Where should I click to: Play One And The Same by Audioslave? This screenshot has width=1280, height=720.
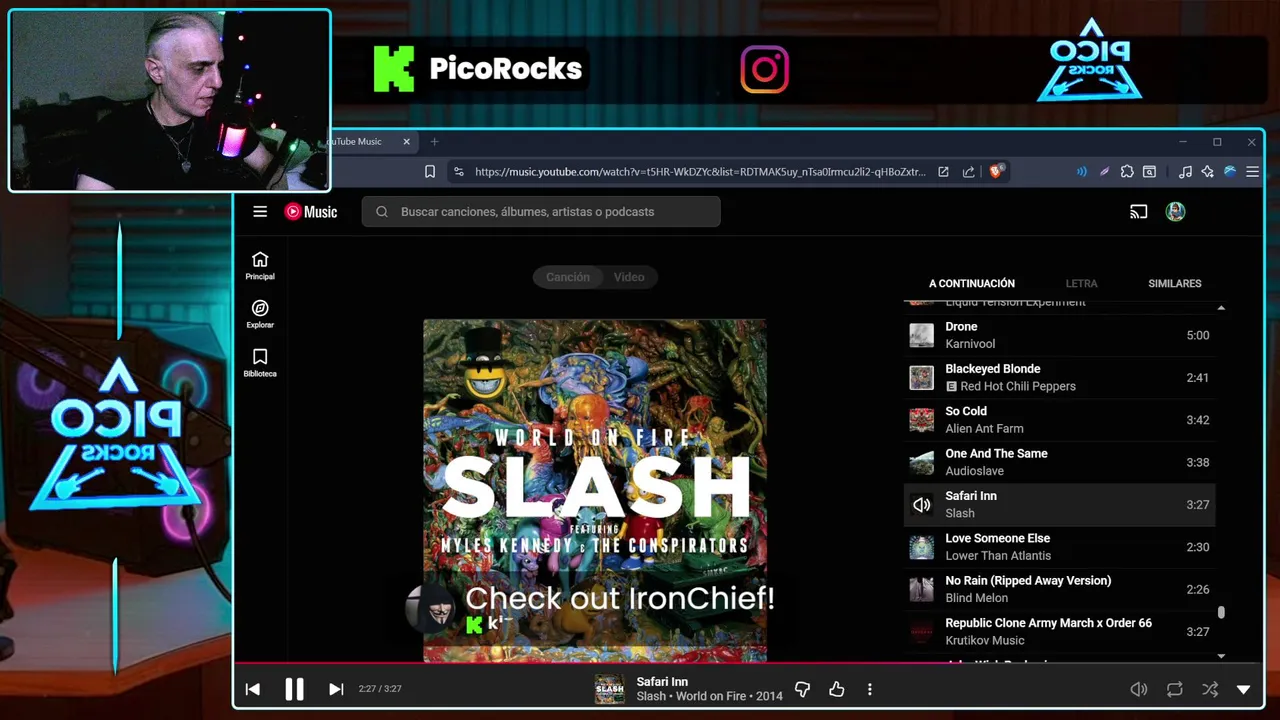[1059, 462]
